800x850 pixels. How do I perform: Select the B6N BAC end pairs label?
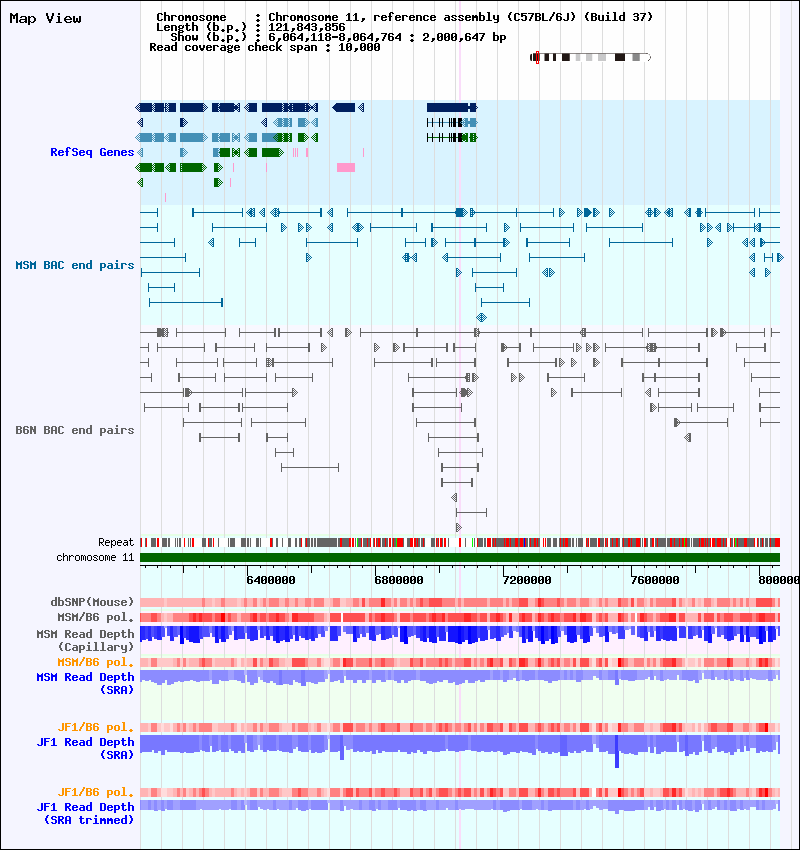pyautogui.click(x=75, y=430)
